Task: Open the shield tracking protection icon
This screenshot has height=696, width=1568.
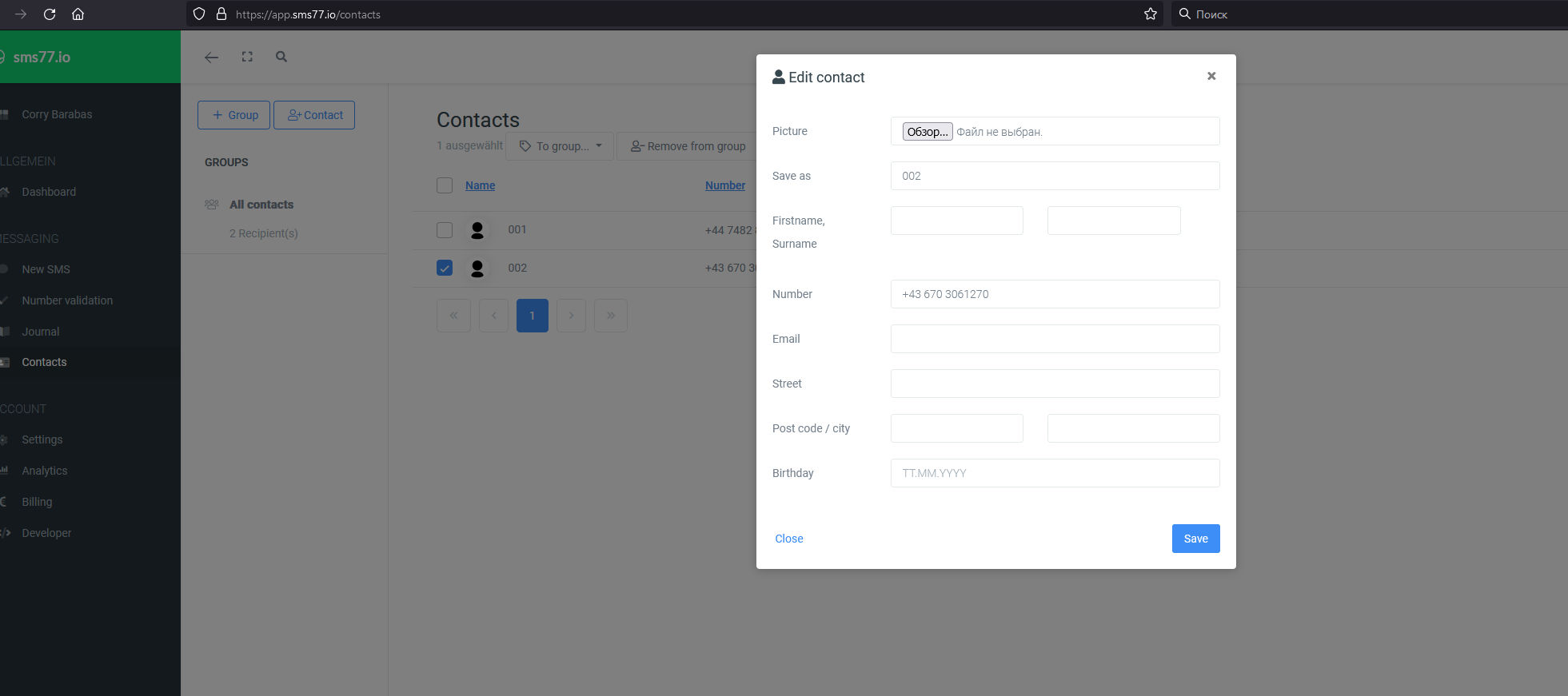Action: click(x=199, y=14)
